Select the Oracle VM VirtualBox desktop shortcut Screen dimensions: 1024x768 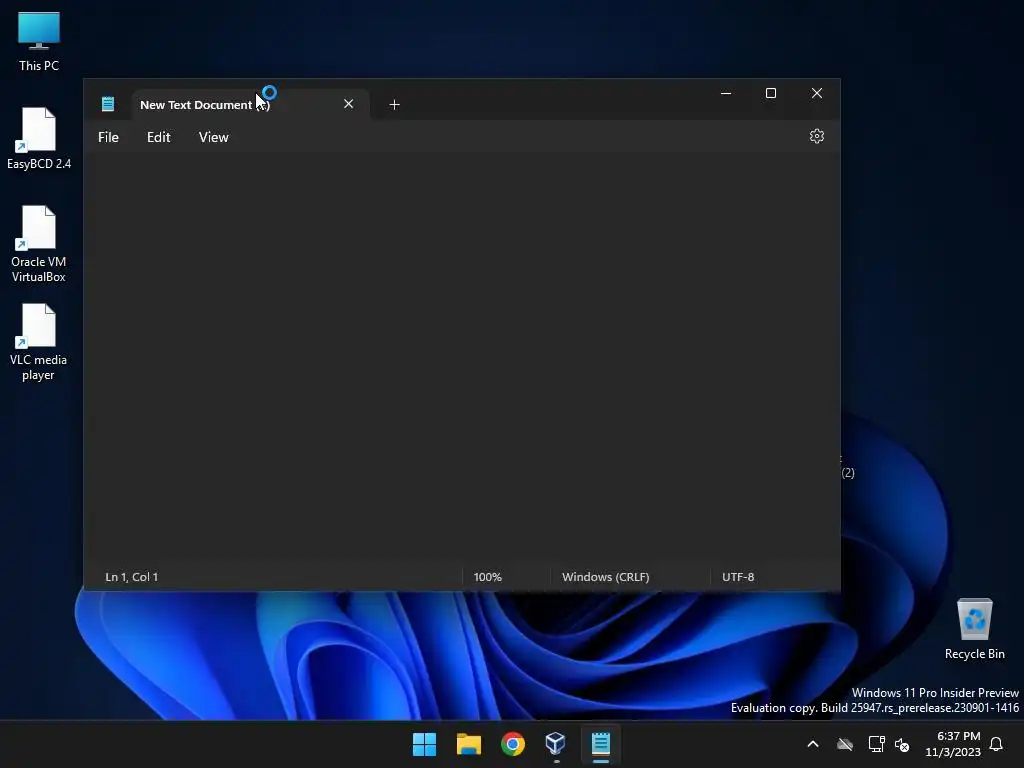(39, 244)
